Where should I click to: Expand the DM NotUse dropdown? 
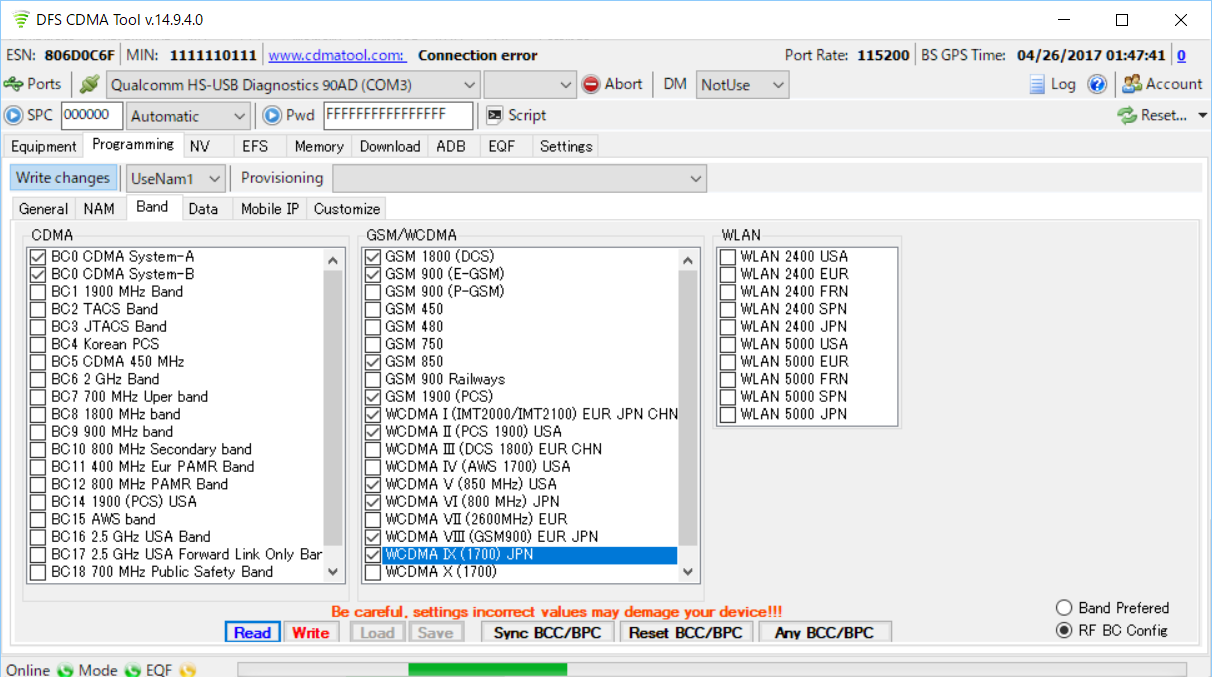[x=777, y=85]
